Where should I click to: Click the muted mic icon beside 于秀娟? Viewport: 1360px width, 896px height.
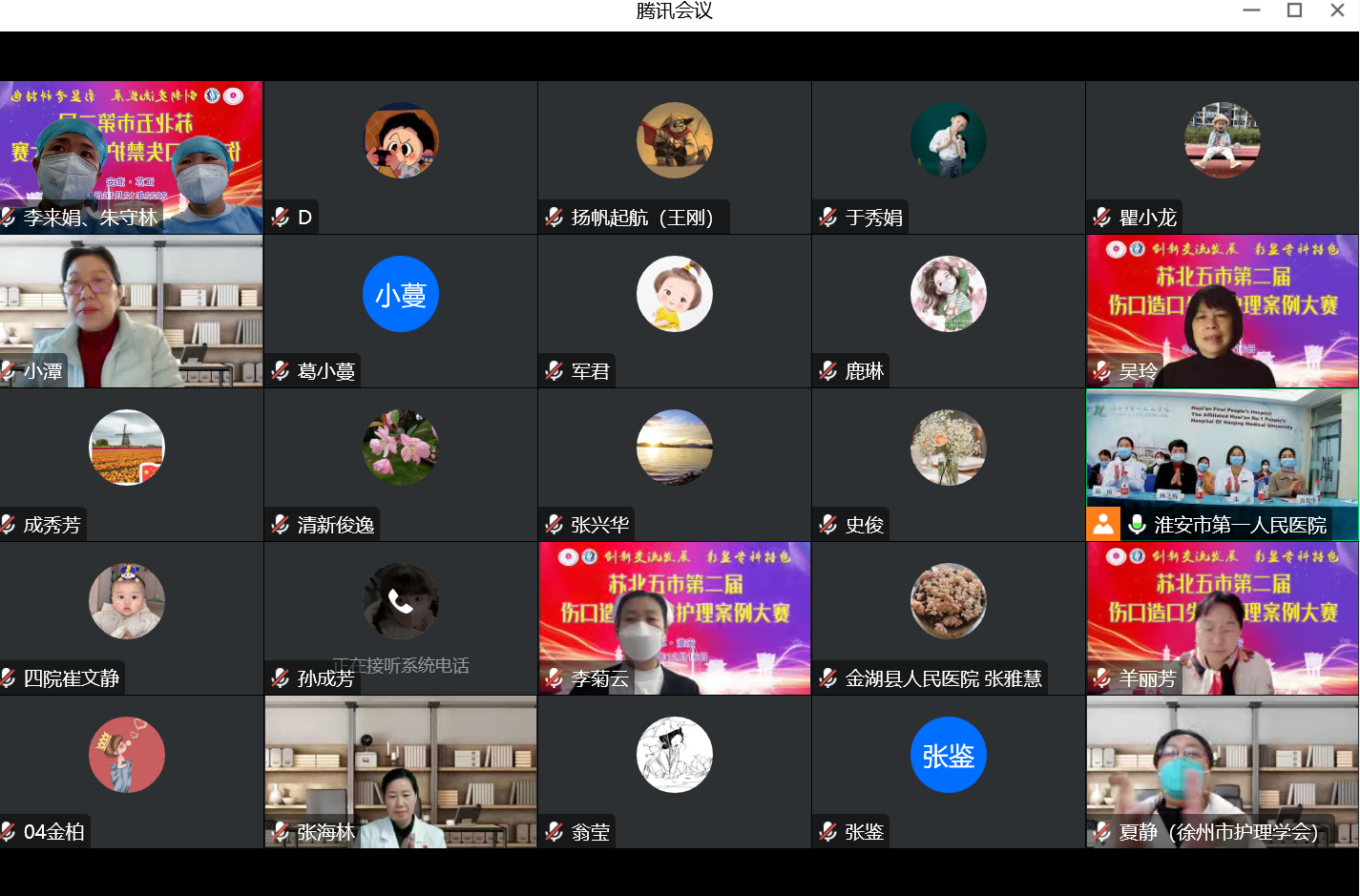click(x=828, y=218)
